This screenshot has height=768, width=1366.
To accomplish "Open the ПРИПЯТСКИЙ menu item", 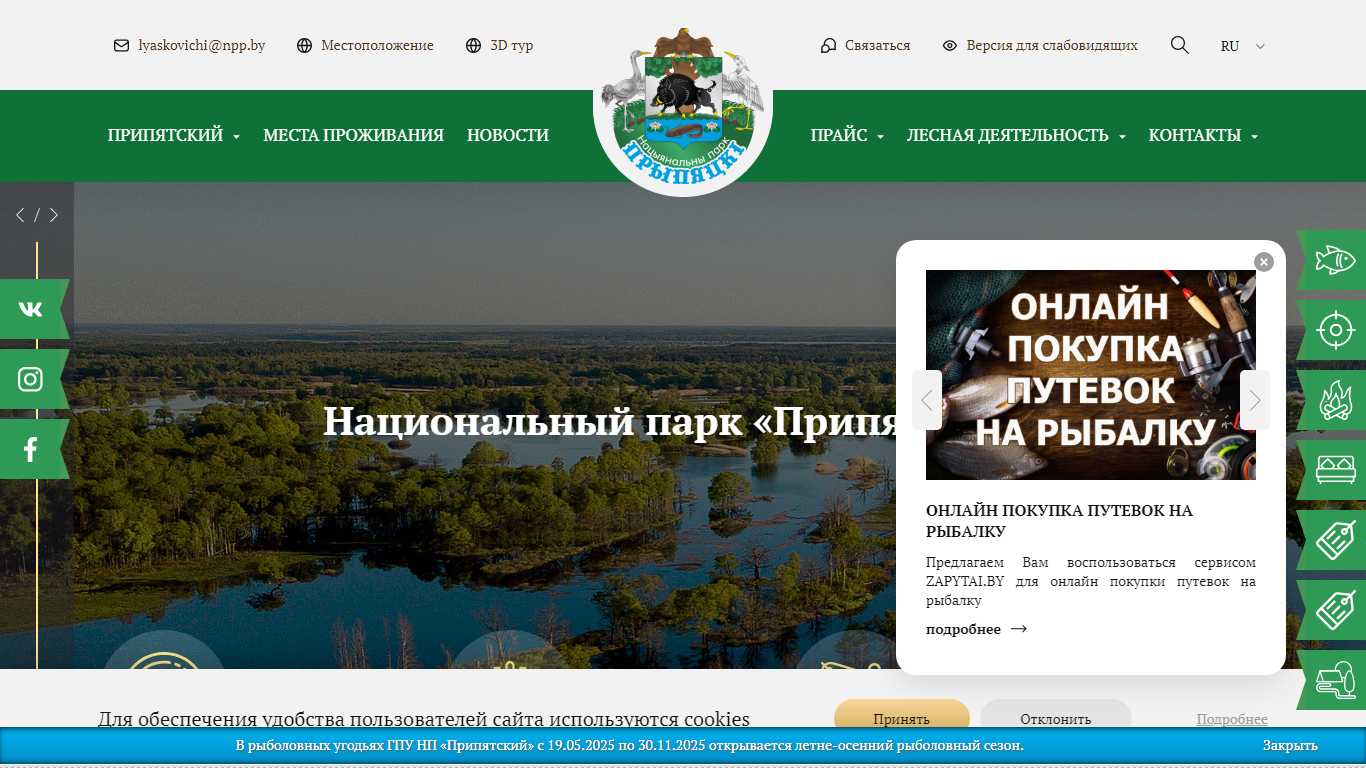I will coord(165,136).
